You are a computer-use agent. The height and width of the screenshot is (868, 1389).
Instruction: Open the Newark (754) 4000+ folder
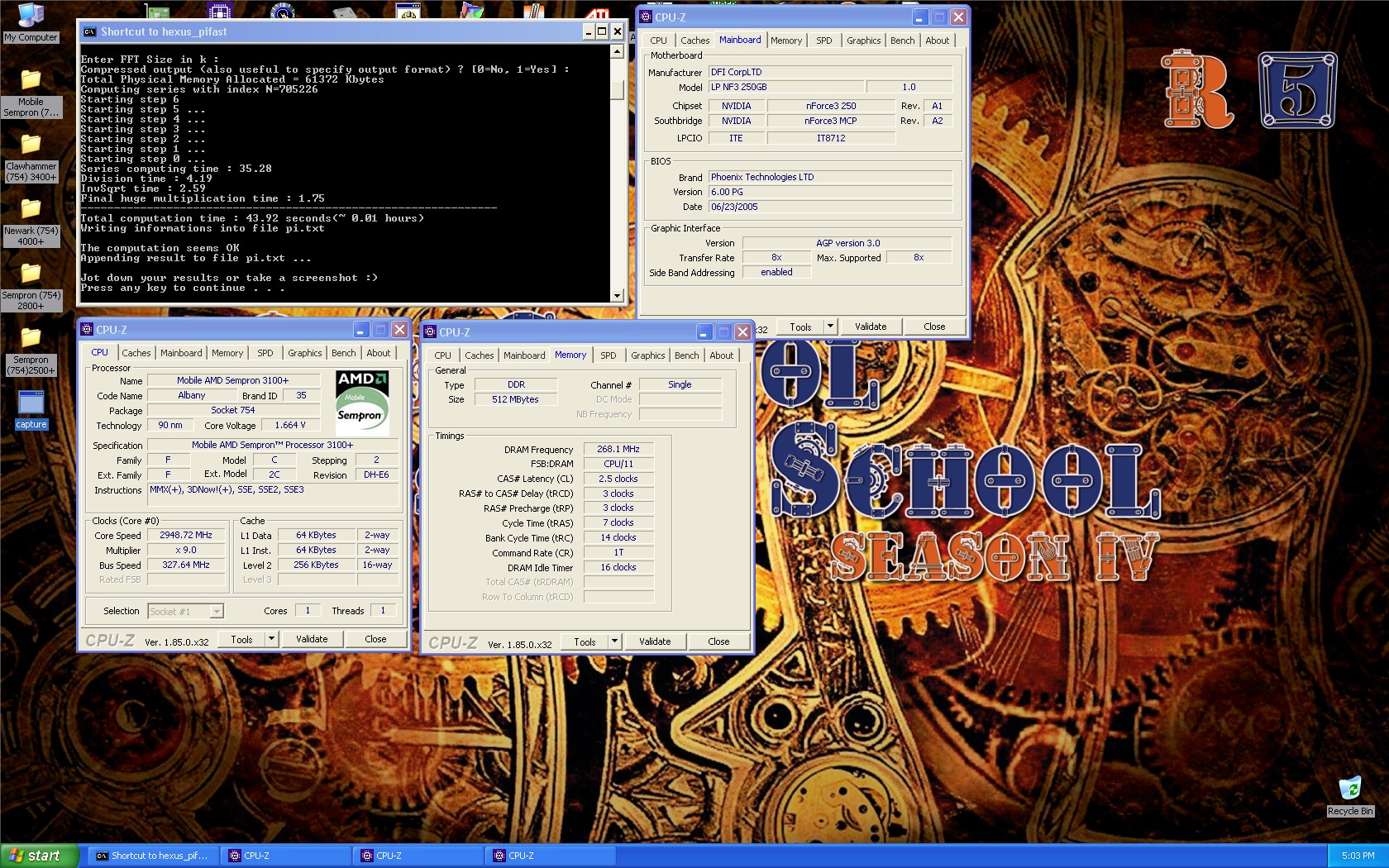coord(31,222)
